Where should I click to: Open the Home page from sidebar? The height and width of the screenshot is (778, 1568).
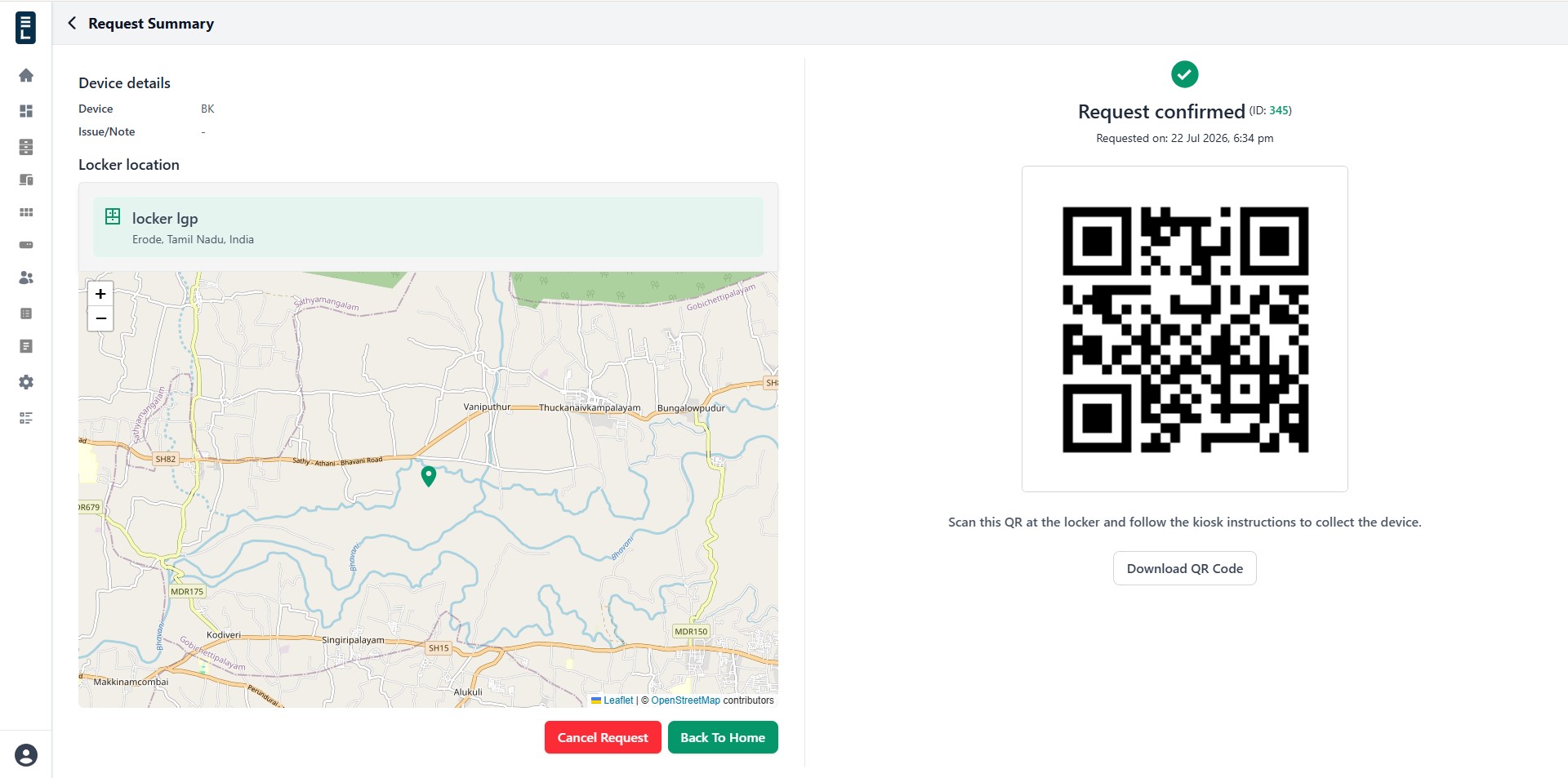[x=26, y=76]
